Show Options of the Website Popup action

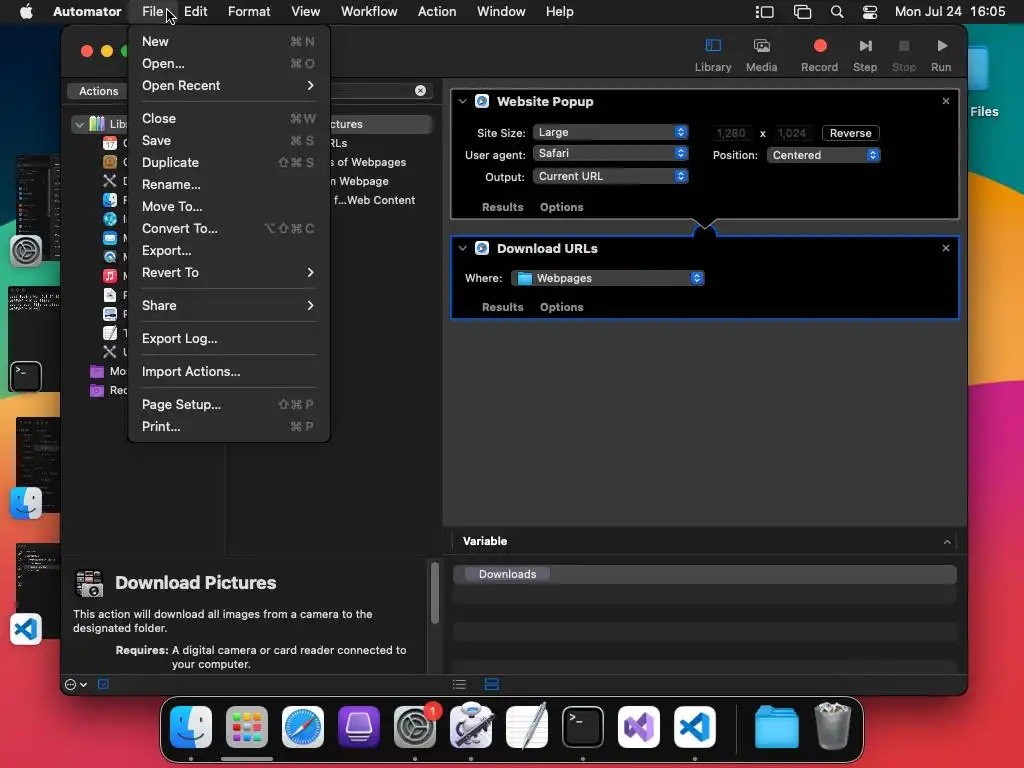(562, 207)
